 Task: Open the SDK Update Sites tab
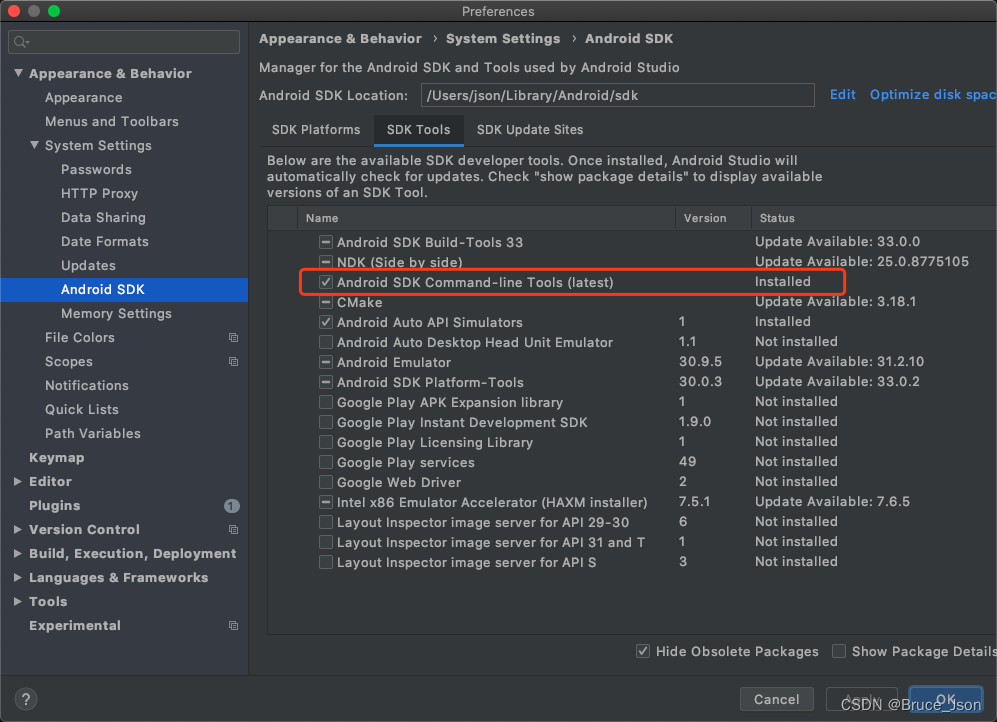[530, 130]
